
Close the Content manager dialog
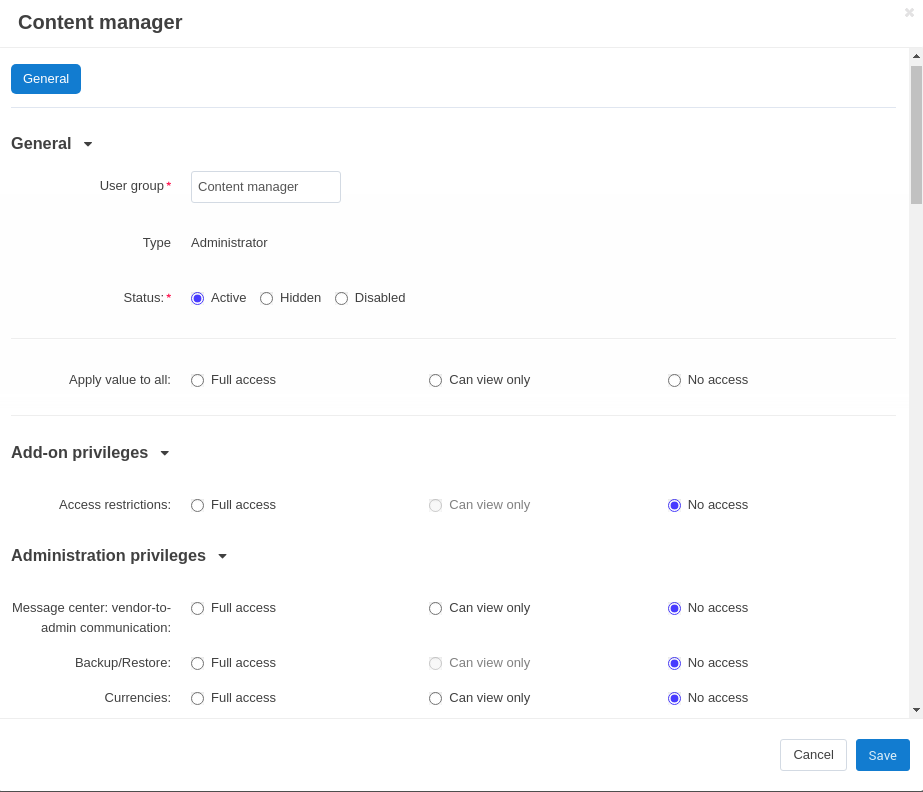click(x=909, y=12)
